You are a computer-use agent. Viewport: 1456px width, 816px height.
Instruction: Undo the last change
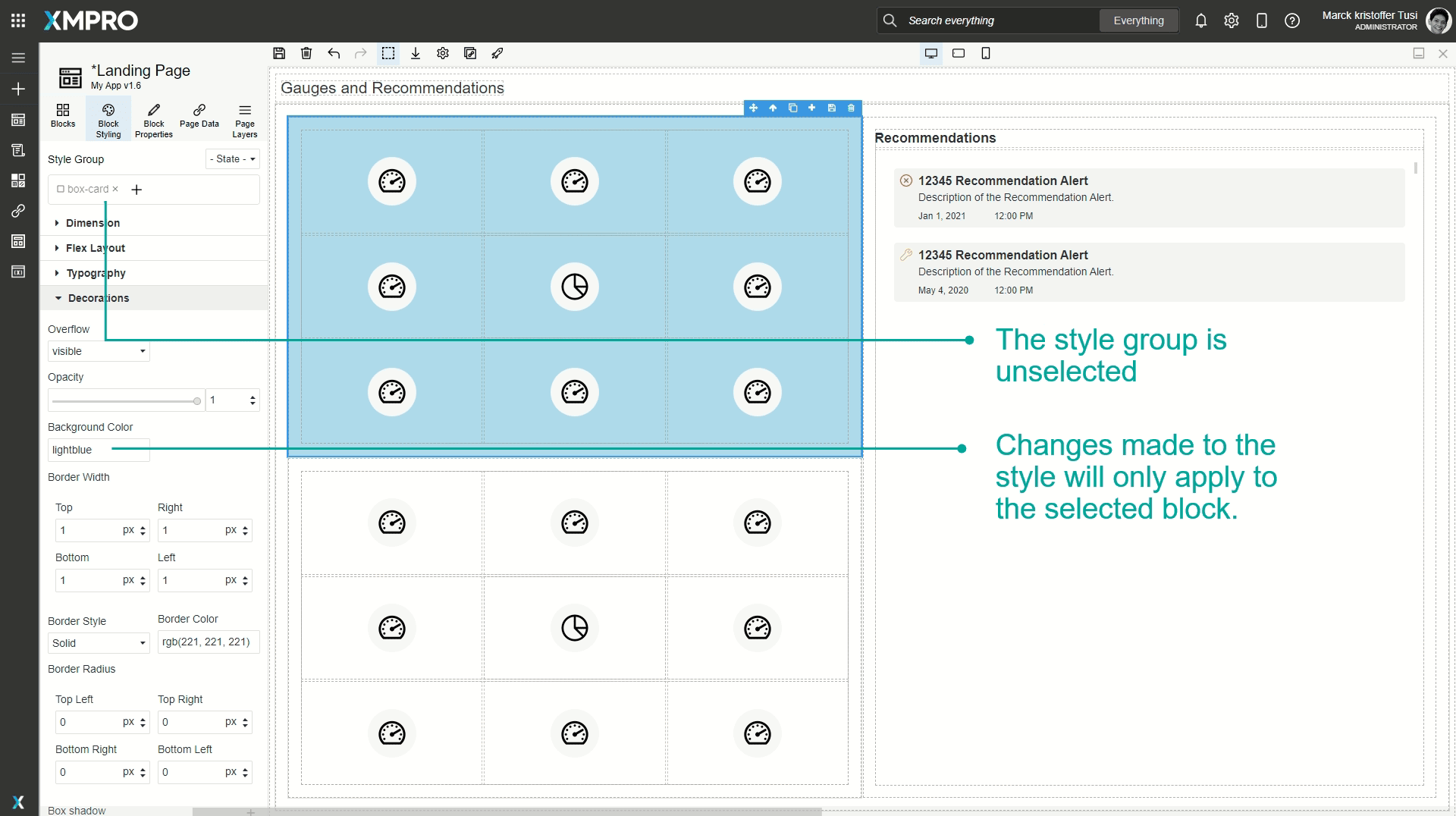click(334, 53)
